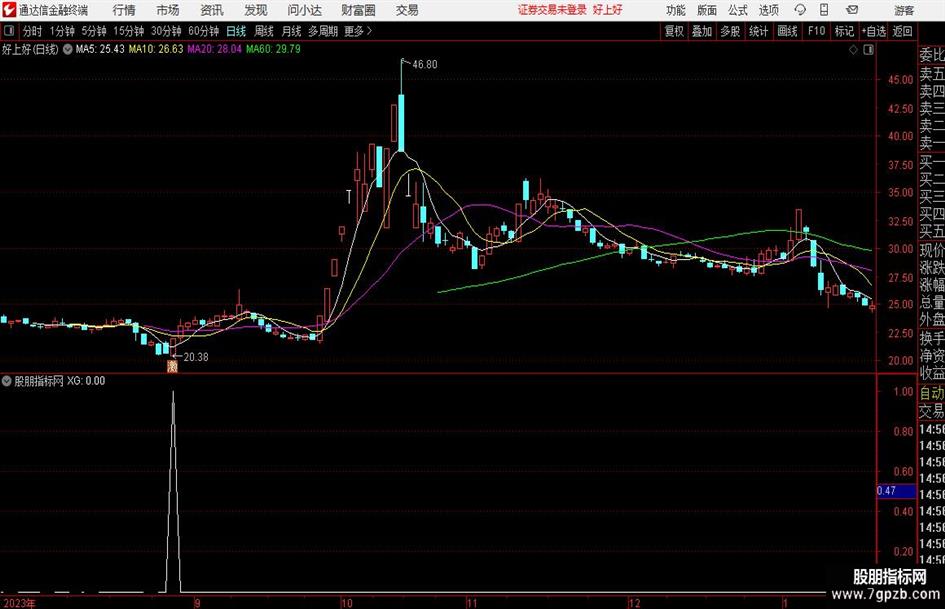
Task: Open the 交易 menu
Action: pyautogui.click(x=407, y=10)
